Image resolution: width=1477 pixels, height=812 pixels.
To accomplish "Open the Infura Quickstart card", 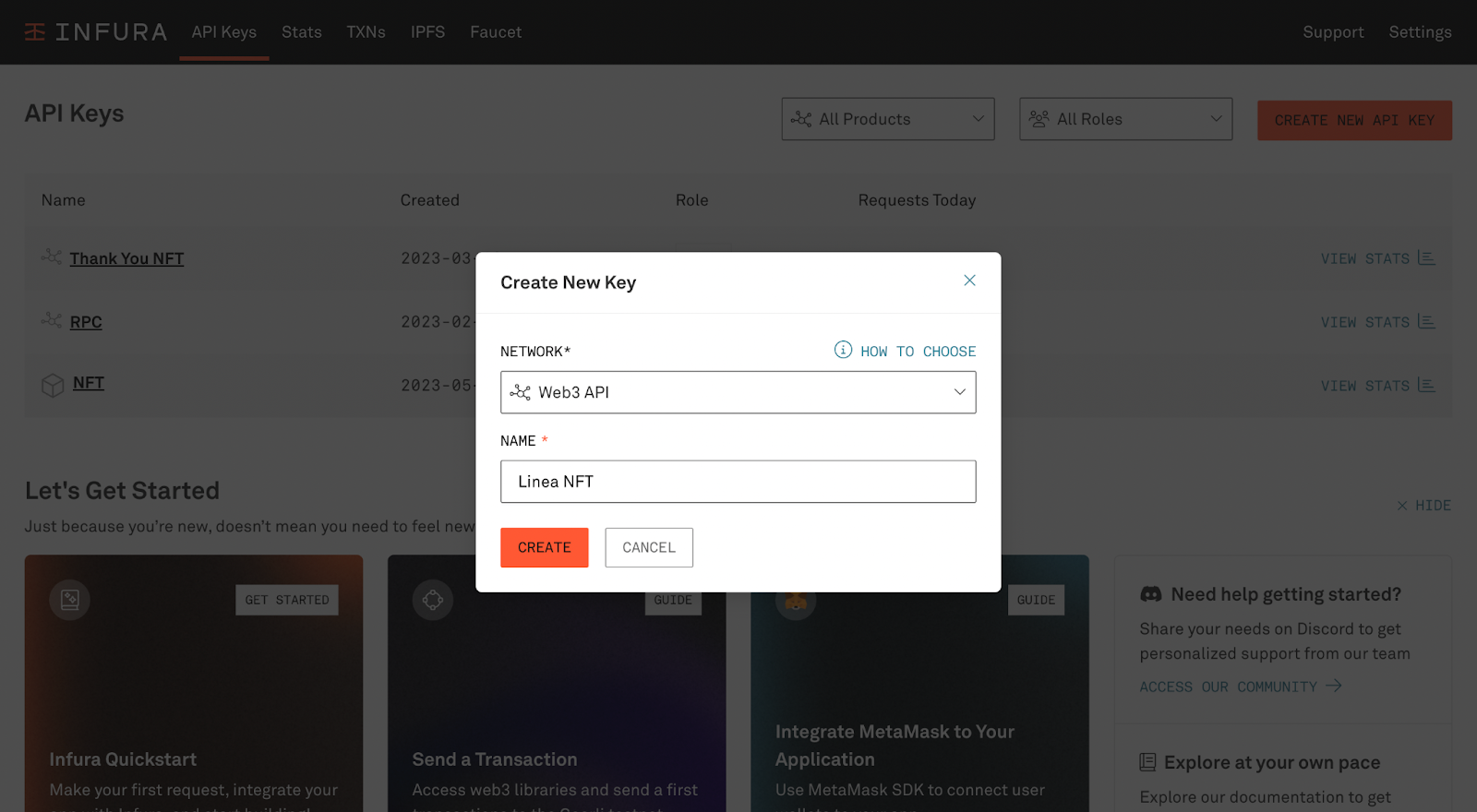I will 194,684.
